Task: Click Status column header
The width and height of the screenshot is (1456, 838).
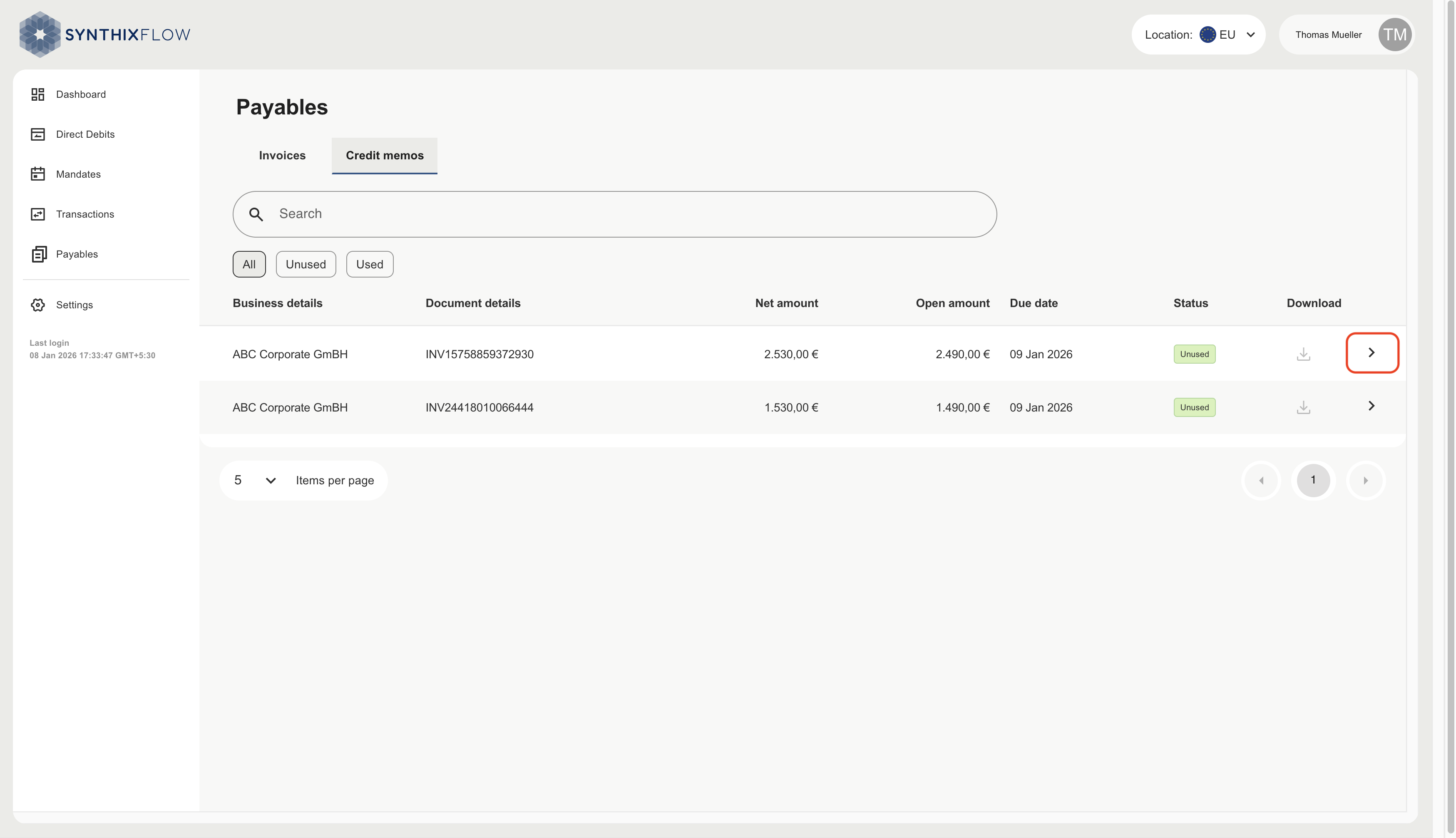Action: pos(1190,303)
